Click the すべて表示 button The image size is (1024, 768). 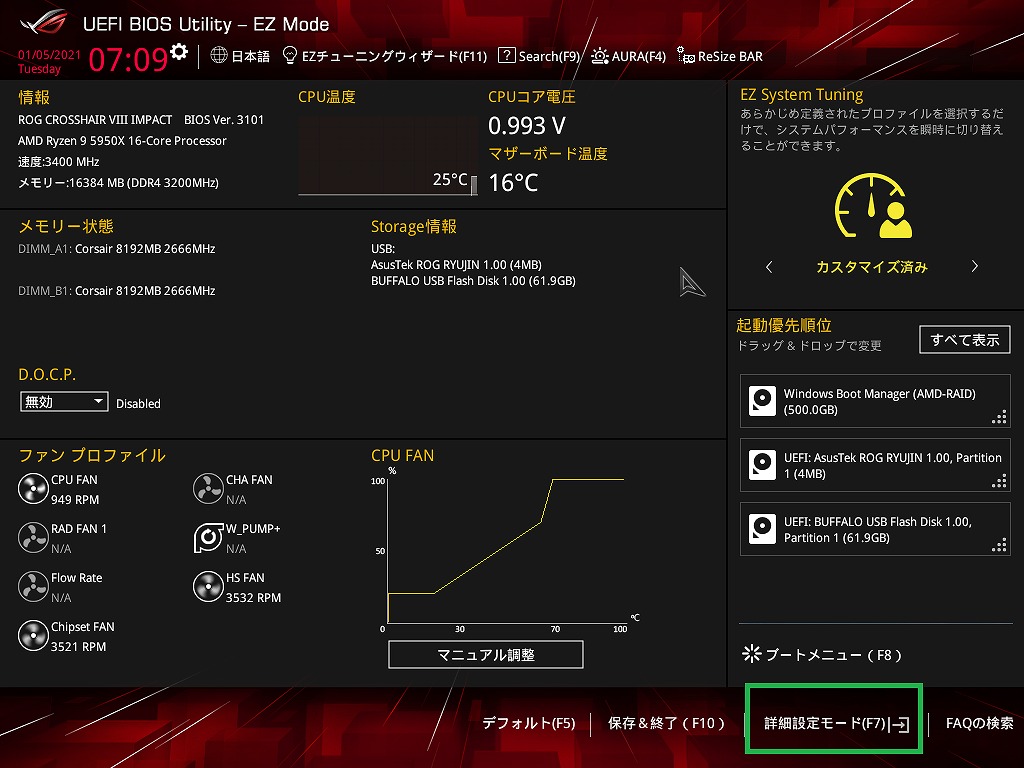[965, 340]
